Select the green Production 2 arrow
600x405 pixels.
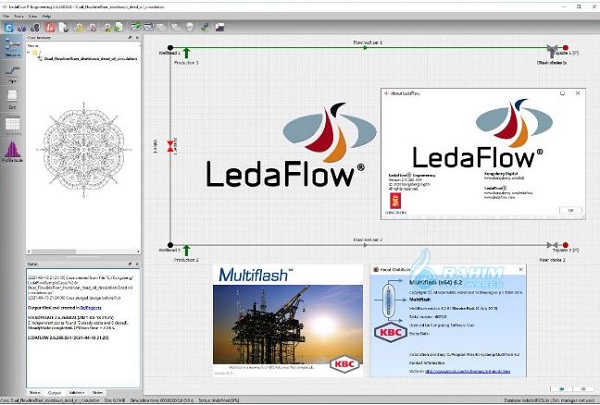tap(186, 250)
